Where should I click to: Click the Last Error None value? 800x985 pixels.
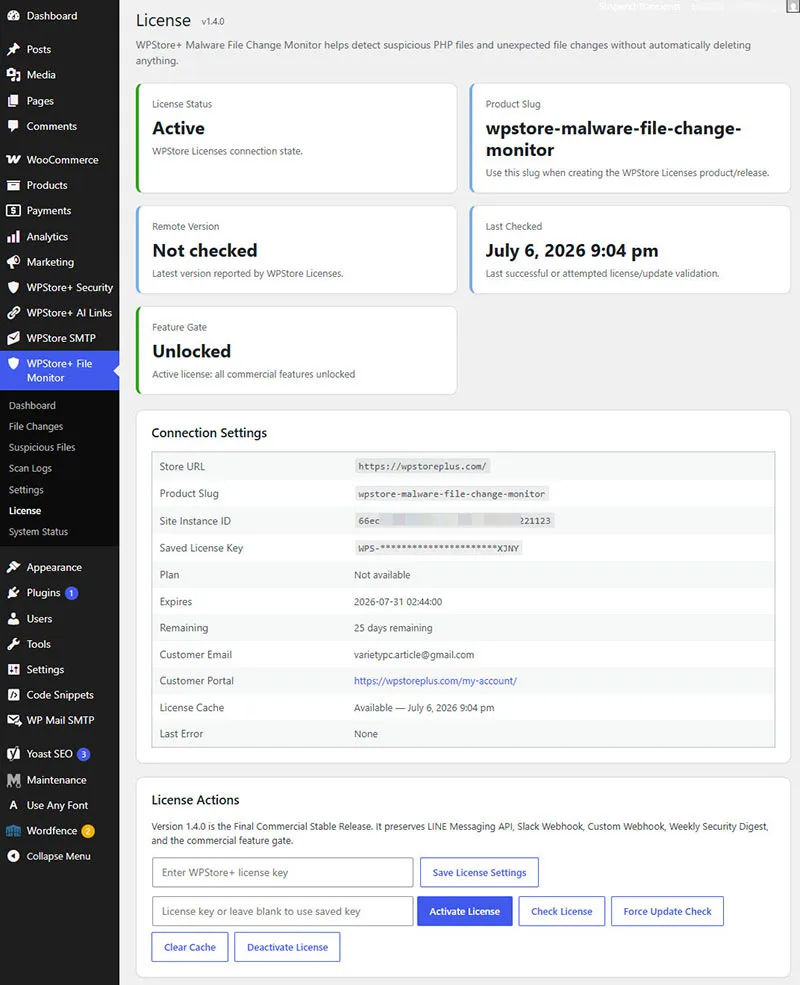[366, 734]
